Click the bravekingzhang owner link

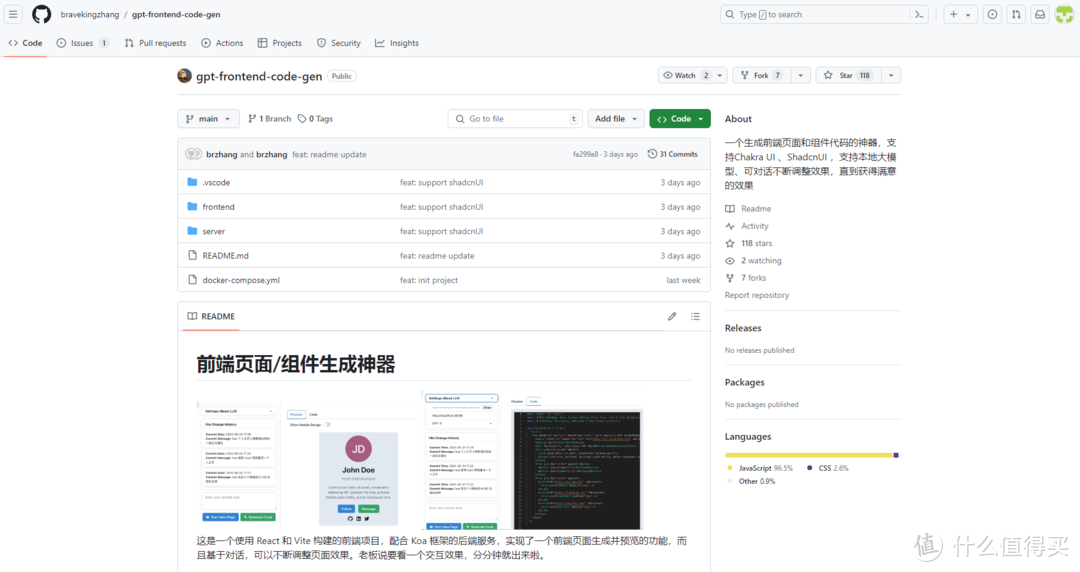click(90, 14)
